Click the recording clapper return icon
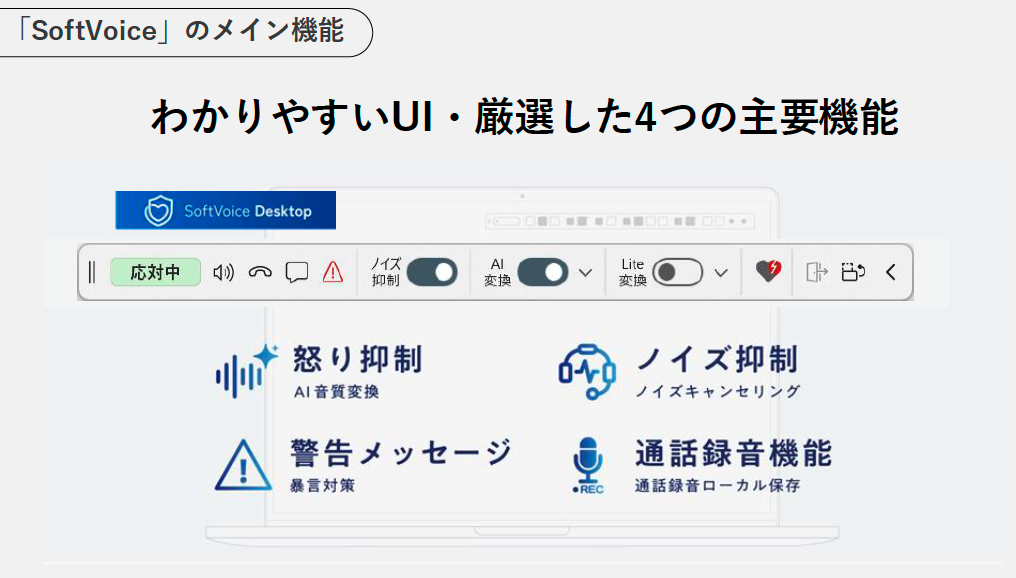This screenshot has height=578, width=1016. 853,272
